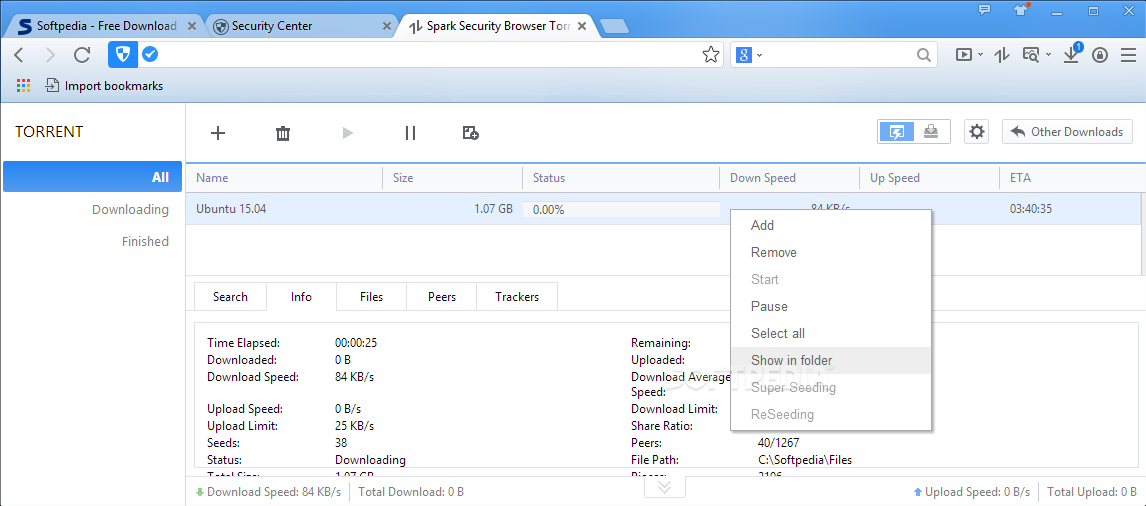Click the greyed-out Start play icon
This screenshot has width=1146, height=506.
[x=348, y=133]
